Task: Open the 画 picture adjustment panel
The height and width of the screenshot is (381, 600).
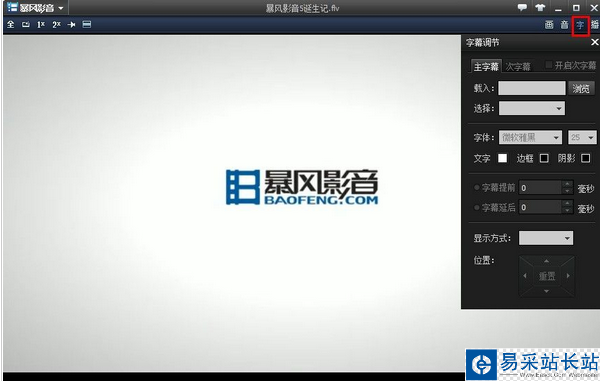Action: click(549, 25)
